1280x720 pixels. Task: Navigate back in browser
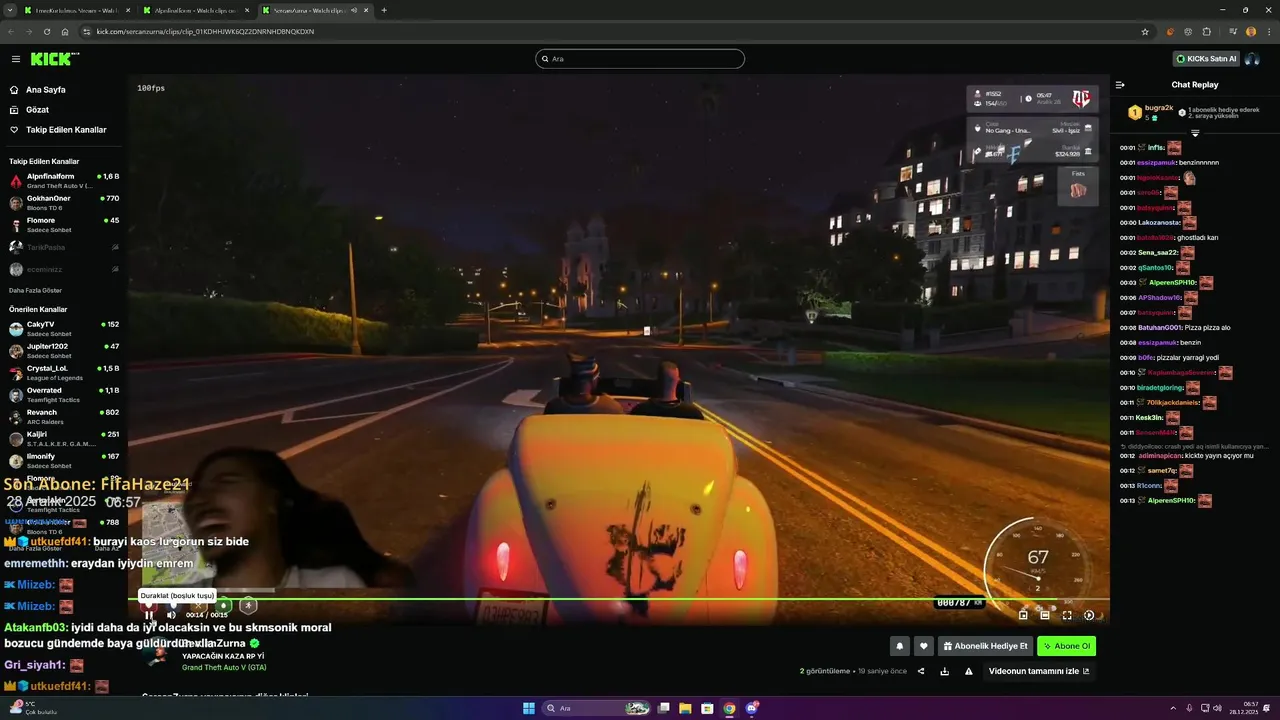(x=12, y=31)
